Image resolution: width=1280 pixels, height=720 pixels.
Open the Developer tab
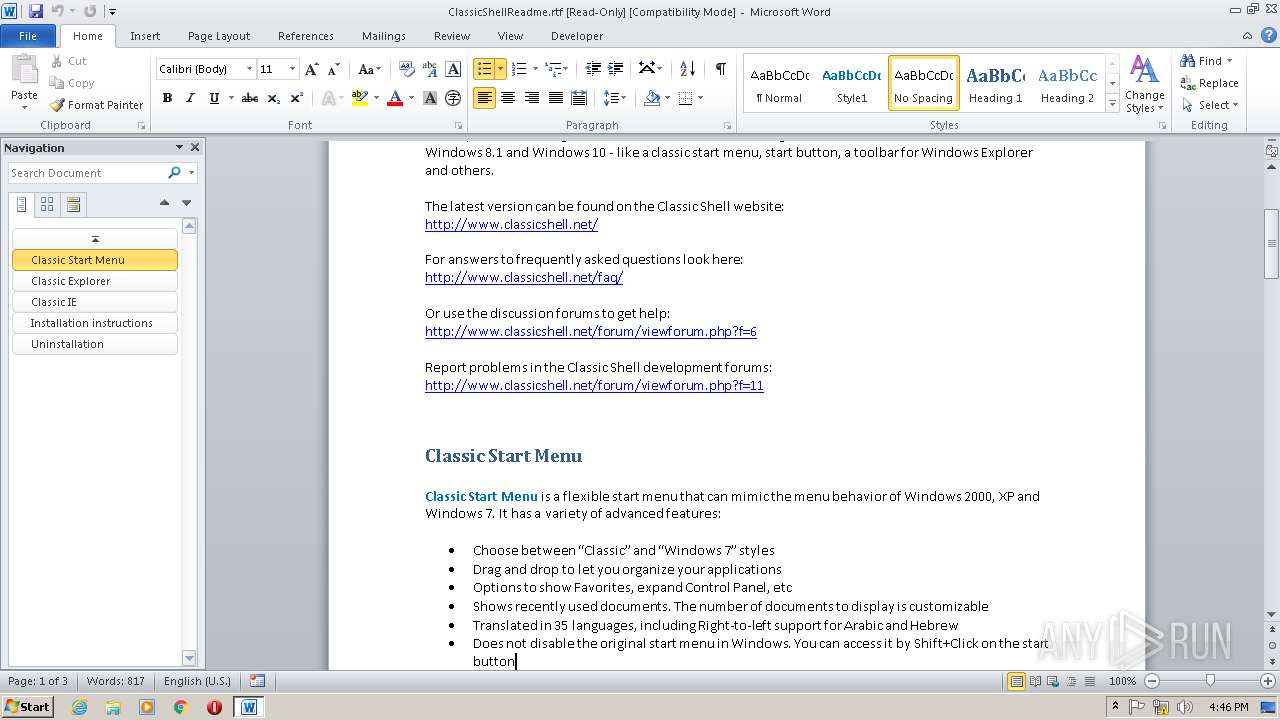click(x=577, y=36)
